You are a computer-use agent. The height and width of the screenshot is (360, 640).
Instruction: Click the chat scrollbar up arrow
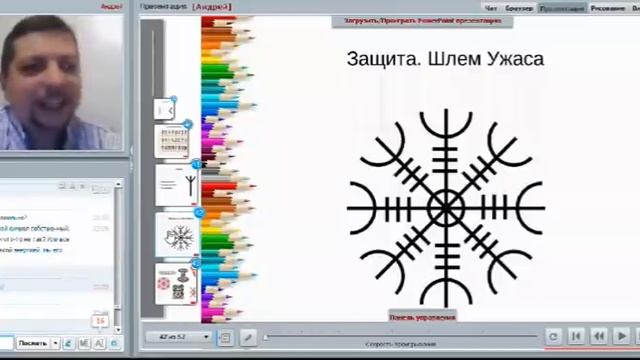[118, 184]
